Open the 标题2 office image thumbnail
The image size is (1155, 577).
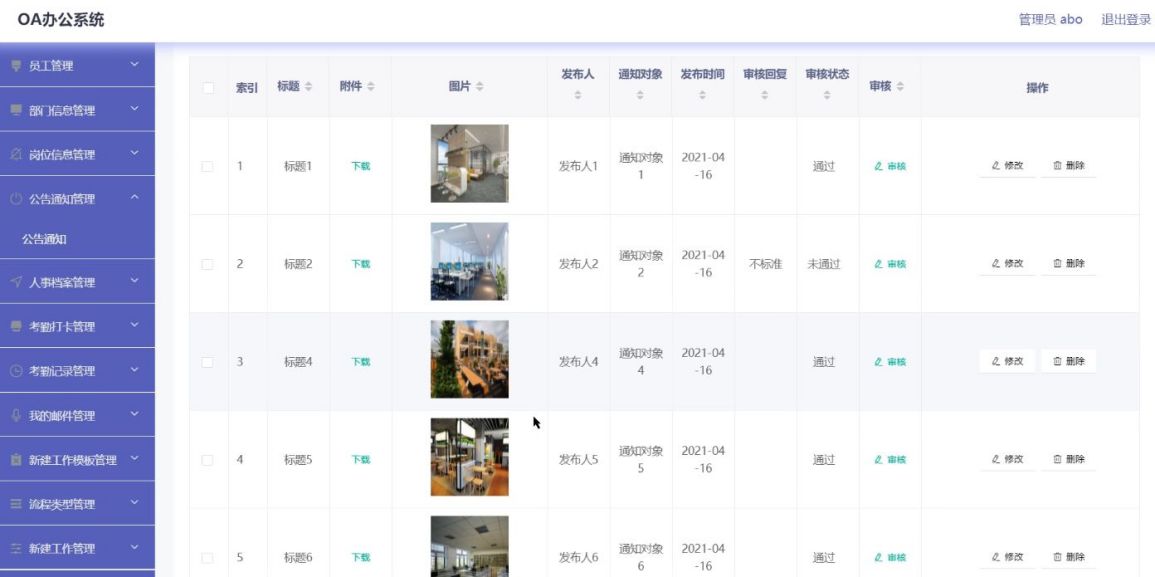point(469,262)
